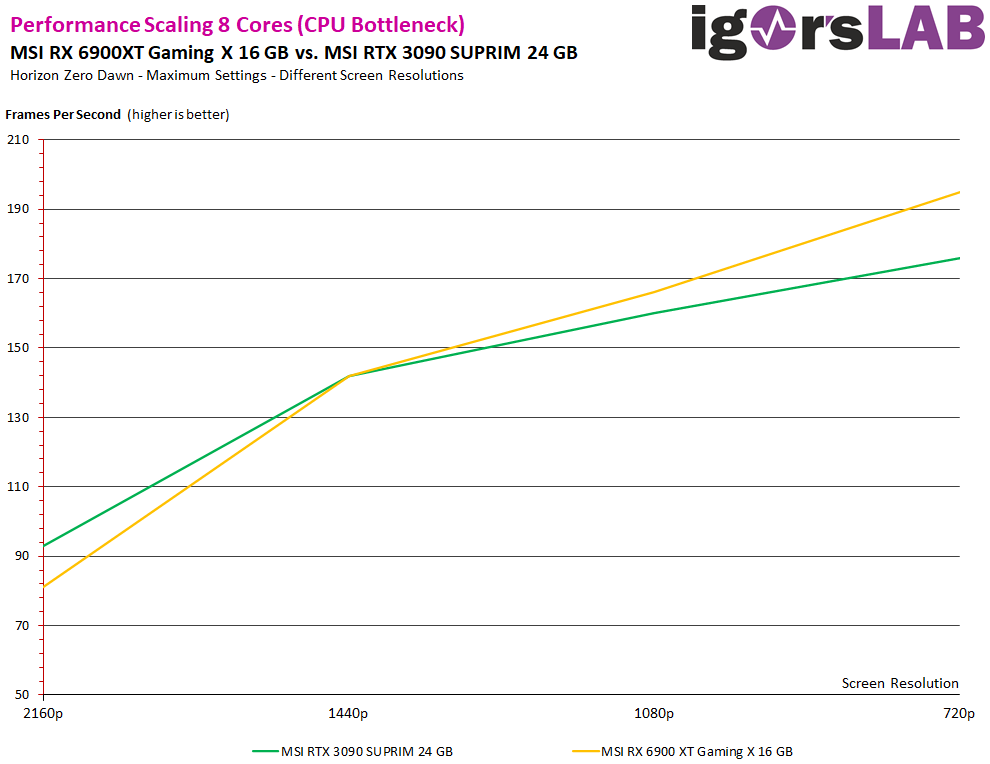Click the GPU comparison subtitle text
The height and width of the screenshot is (764, 990).
point(293,52)
